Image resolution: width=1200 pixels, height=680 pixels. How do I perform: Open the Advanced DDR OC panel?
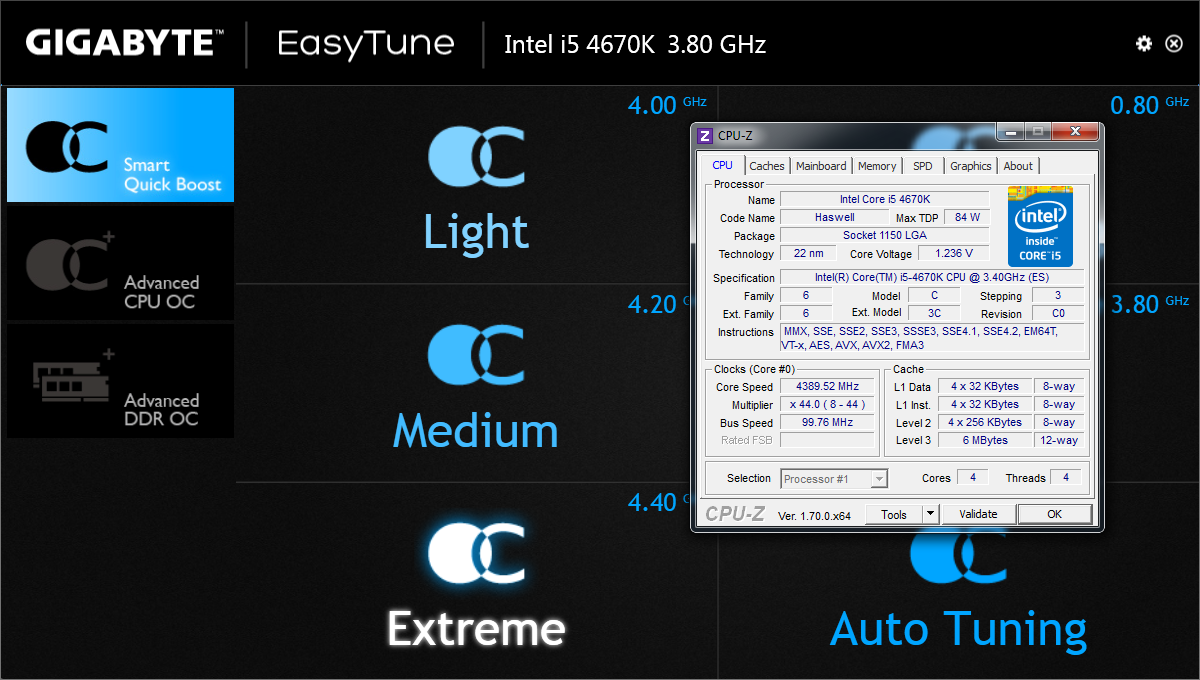click(x=120, y=381)
